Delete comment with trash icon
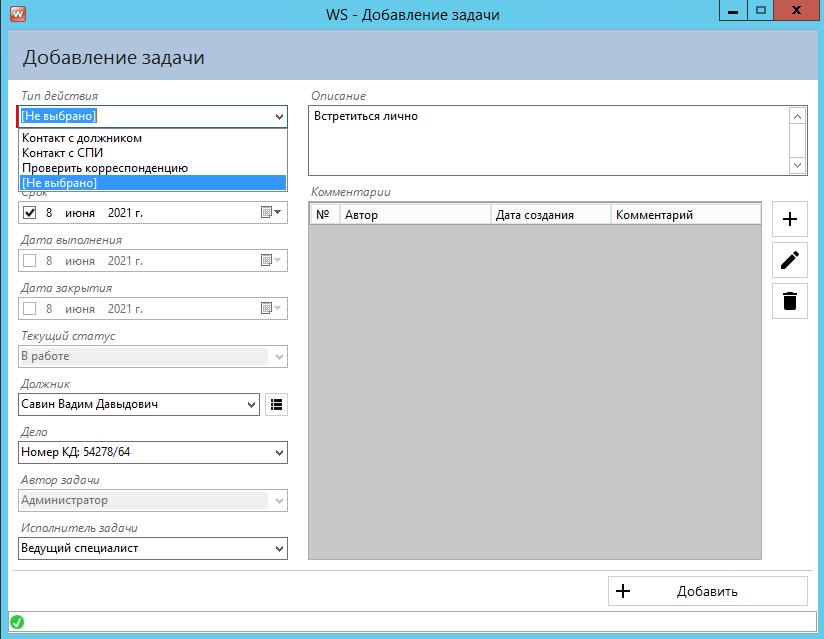 click(x=789, y=301)
